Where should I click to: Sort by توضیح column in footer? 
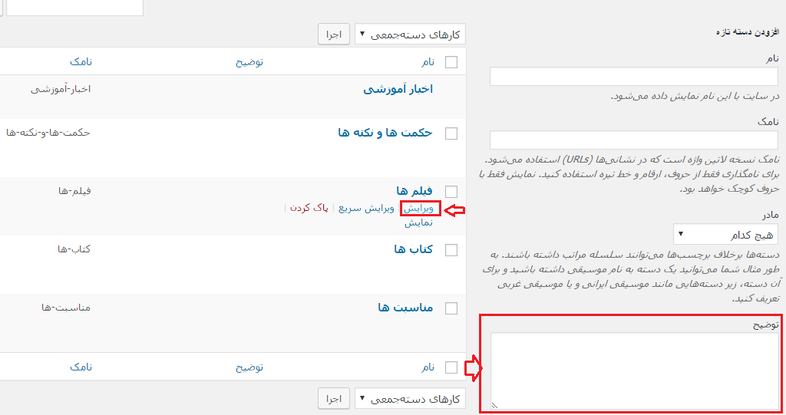[250, 367]
